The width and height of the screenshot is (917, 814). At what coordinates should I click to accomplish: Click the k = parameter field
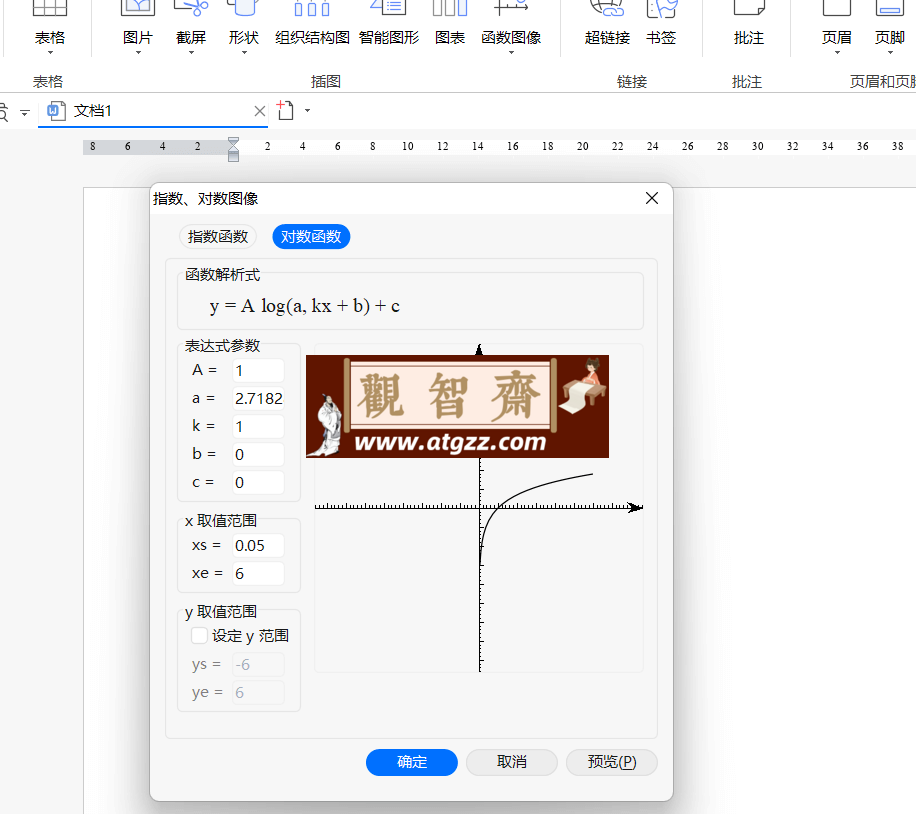[x=258, y=427]
